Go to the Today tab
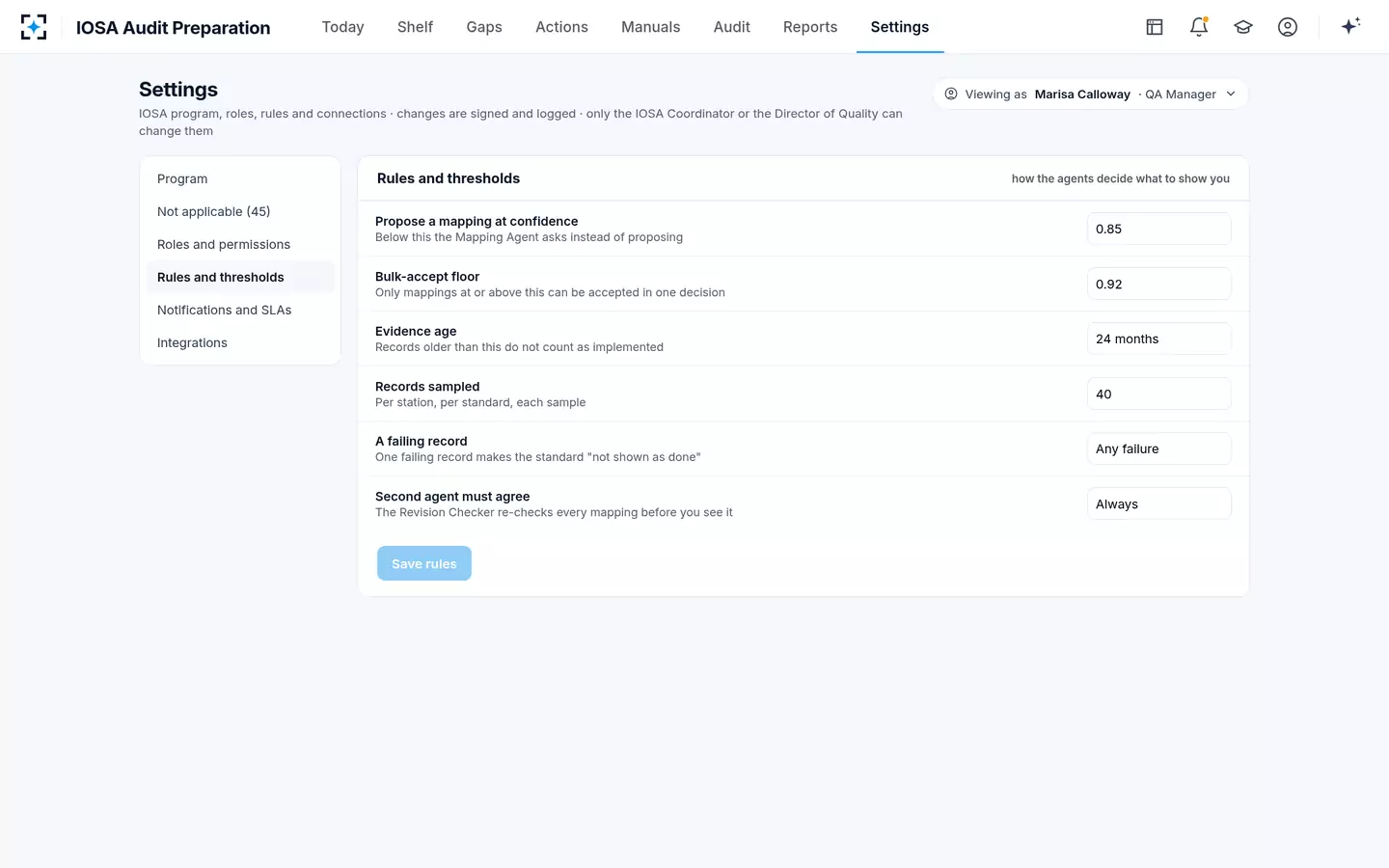Screen dimensions: 1389x868 pyautogui.click(x=342, y=27)
